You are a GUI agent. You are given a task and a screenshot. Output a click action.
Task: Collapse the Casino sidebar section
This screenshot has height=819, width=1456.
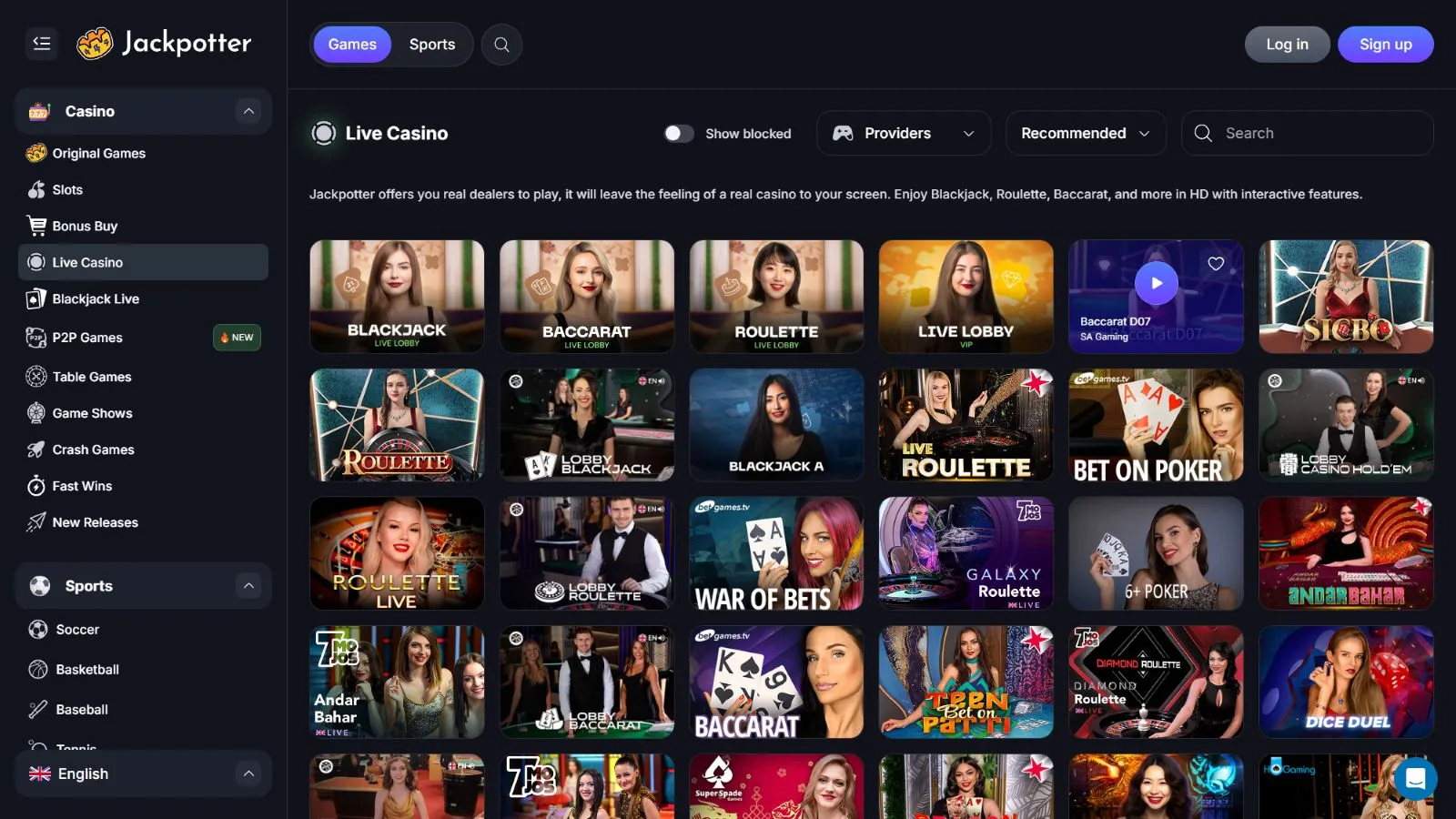click(x=248, y=111)
